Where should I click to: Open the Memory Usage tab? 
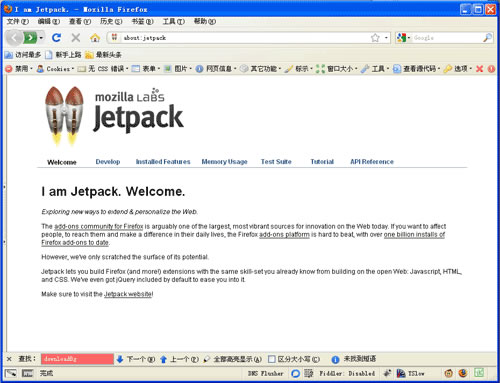(x=224, y=162)
